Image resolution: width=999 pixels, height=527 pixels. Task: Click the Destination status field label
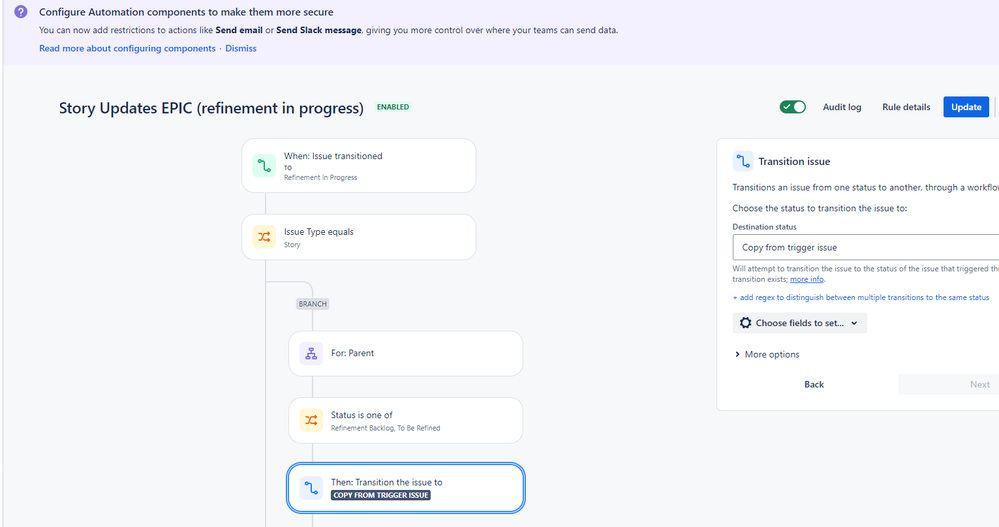(x=765, y=227)
